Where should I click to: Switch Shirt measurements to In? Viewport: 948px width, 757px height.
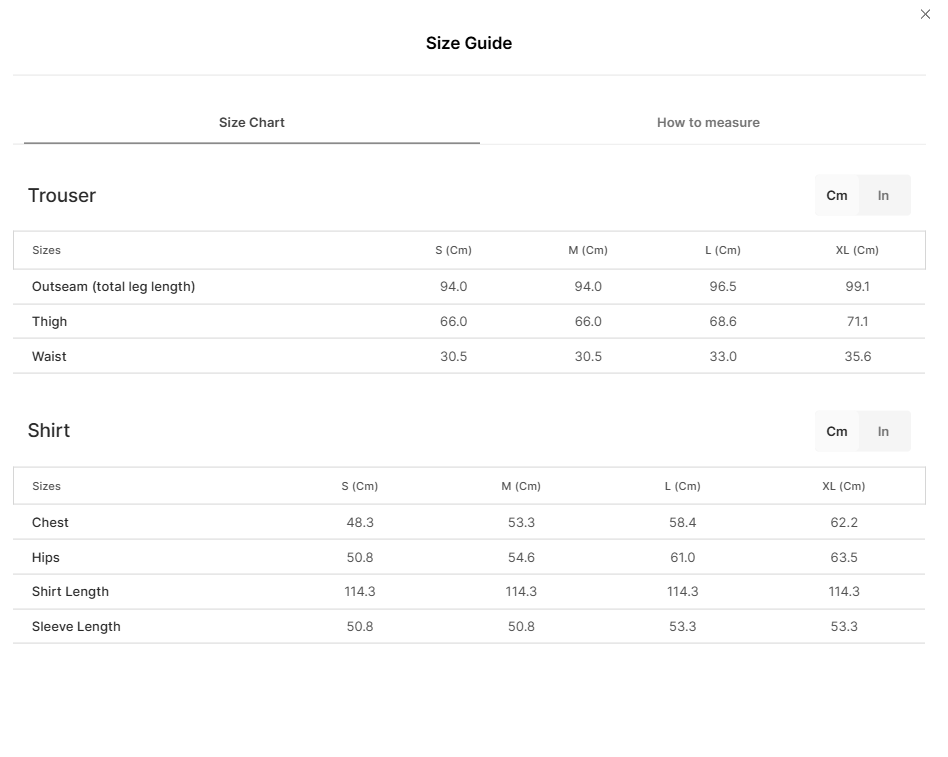point(883,431)
